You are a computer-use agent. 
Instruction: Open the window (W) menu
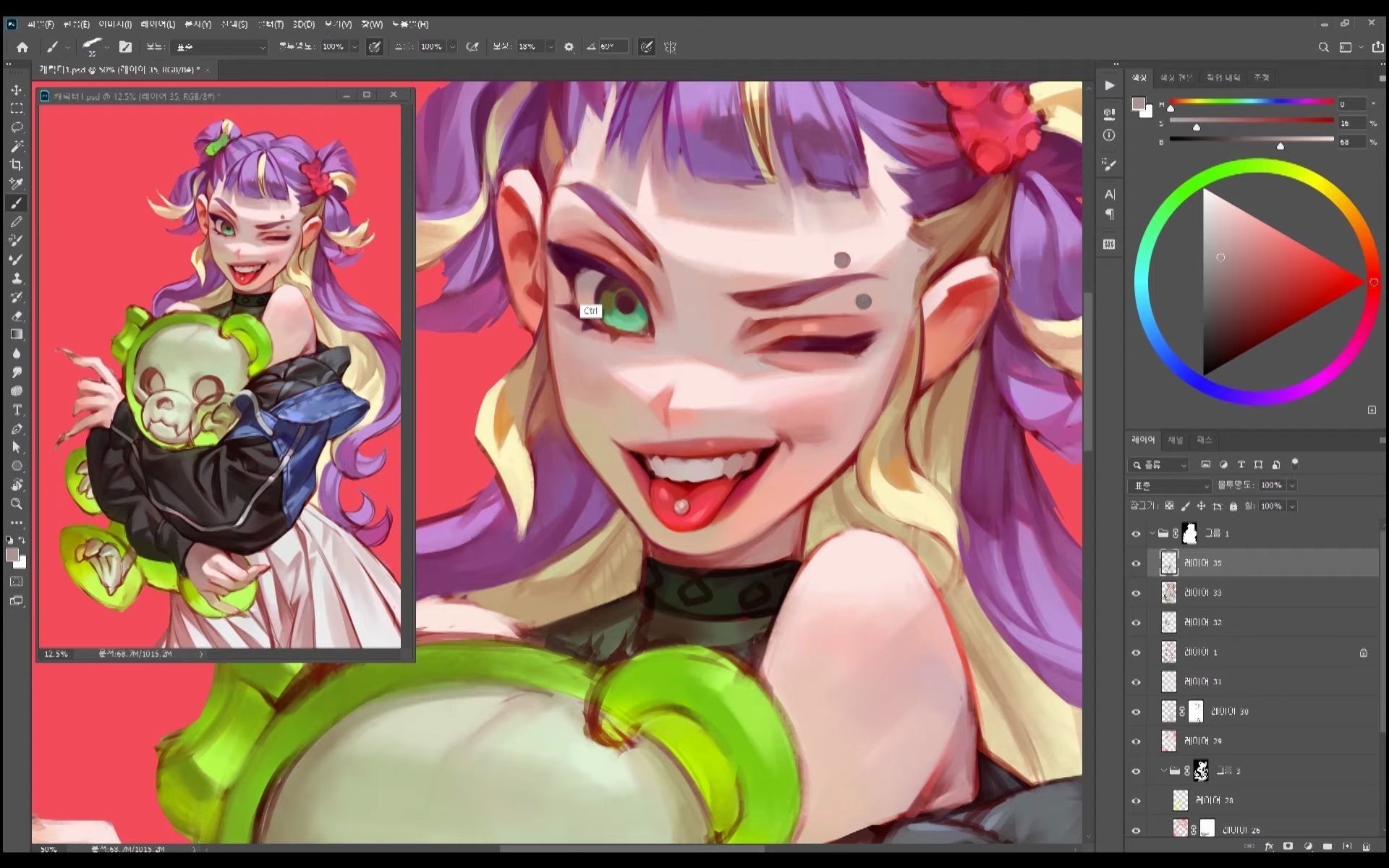(372, 25)
